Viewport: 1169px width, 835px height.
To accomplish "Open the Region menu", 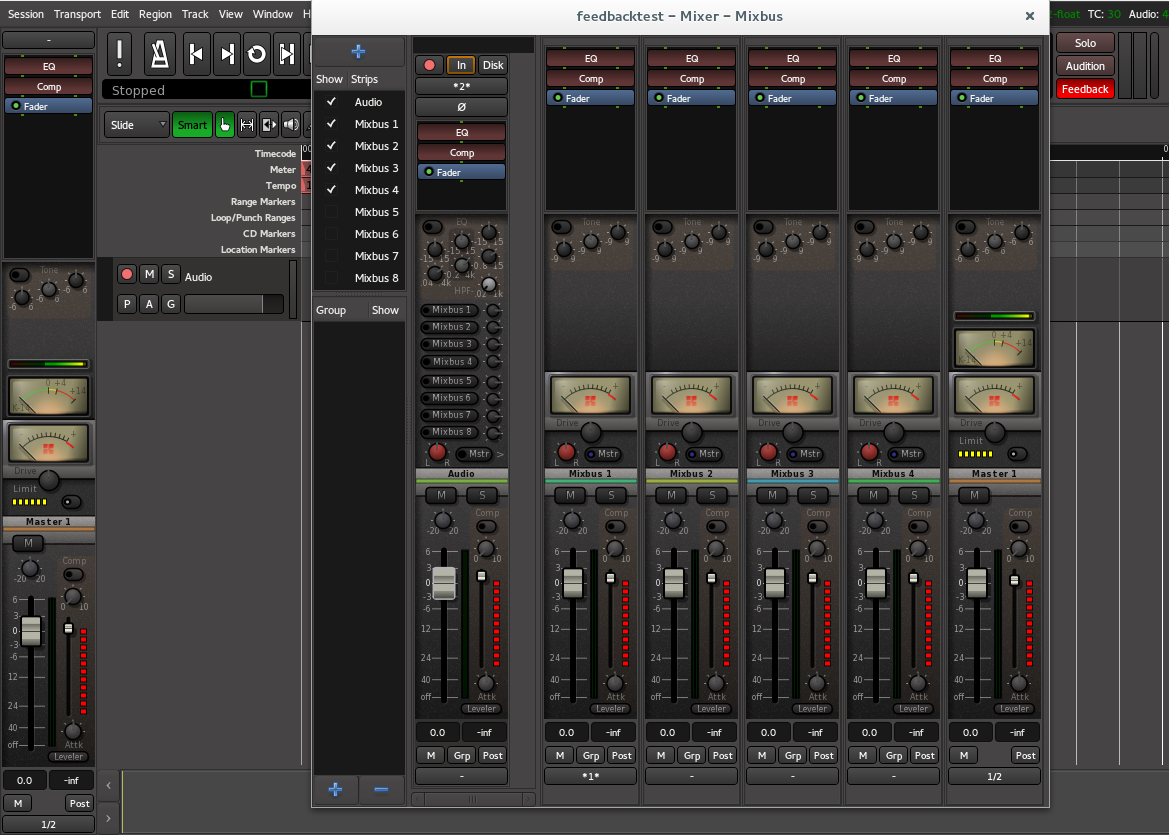I will [155, 14].
